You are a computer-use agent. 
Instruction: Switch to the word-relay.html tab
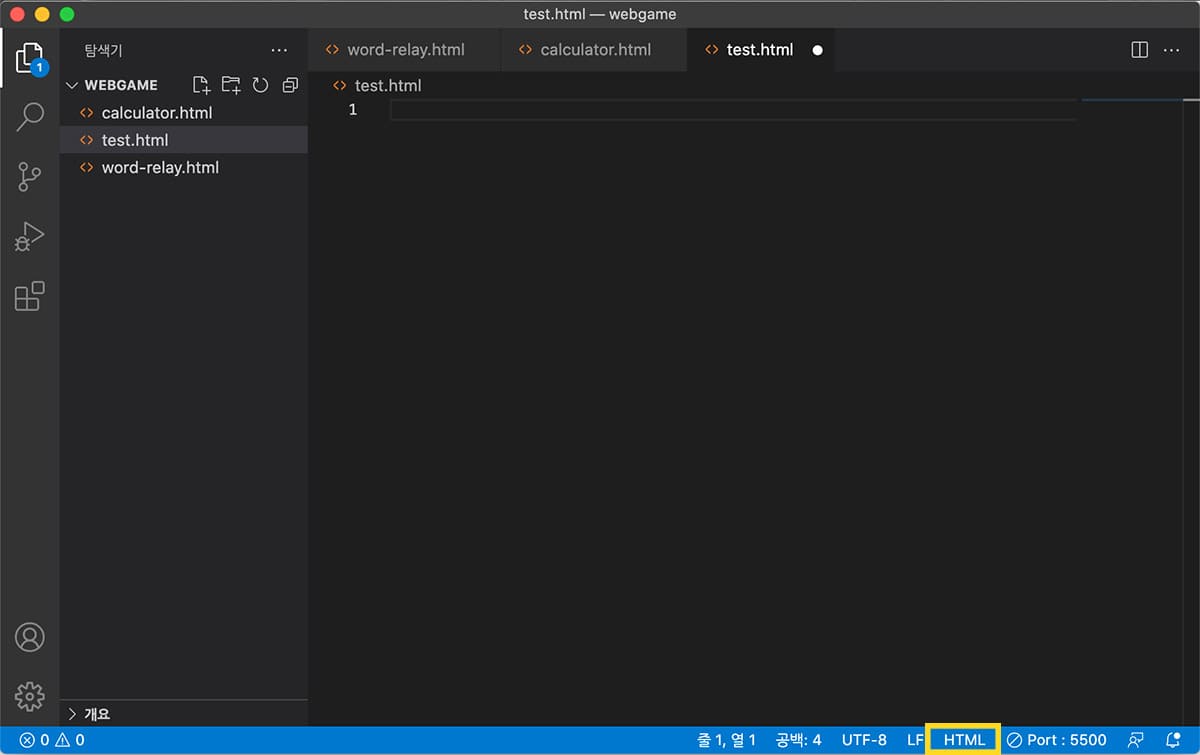(x=404, y=49)
